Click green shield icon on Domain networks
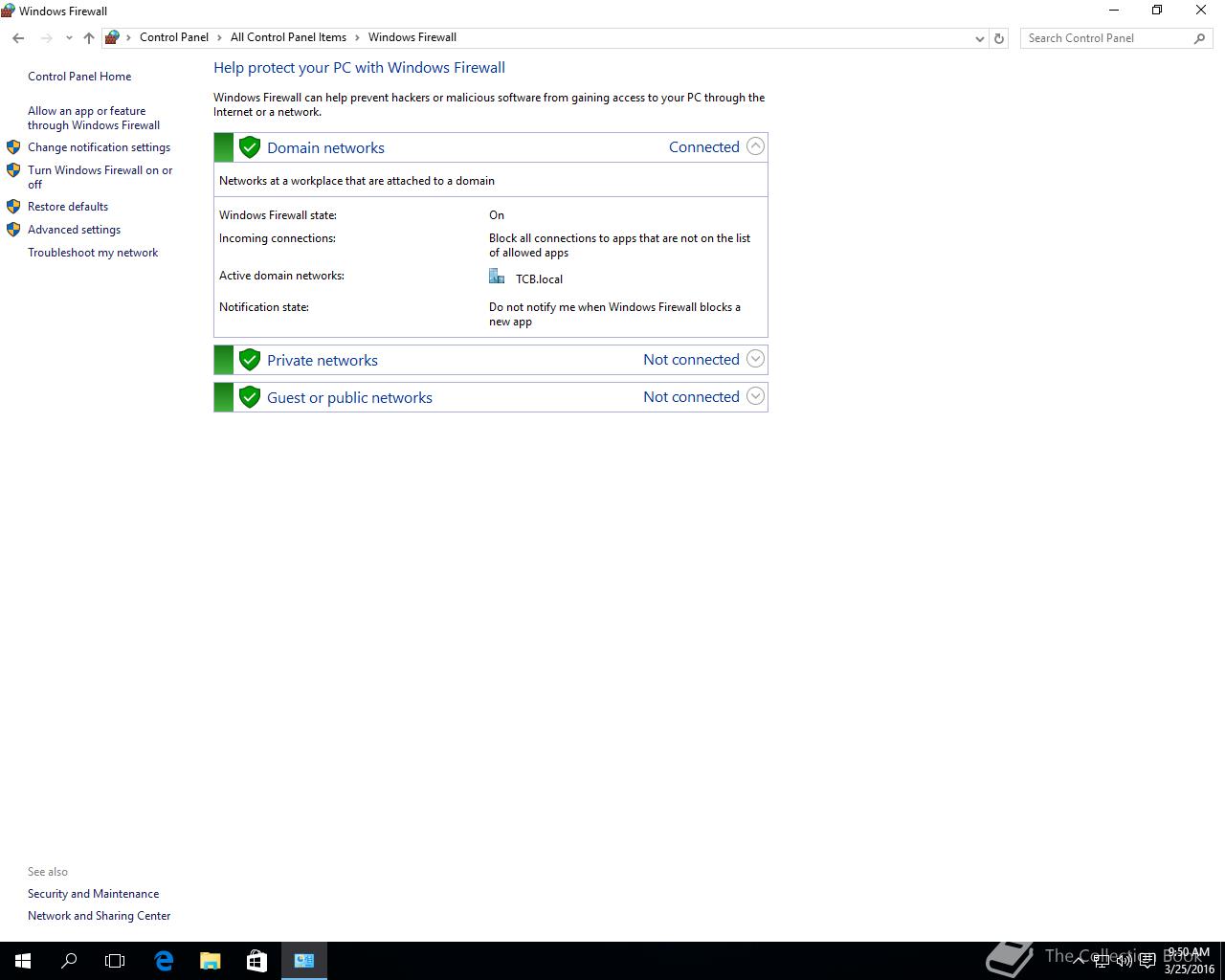 pos(250,147)
